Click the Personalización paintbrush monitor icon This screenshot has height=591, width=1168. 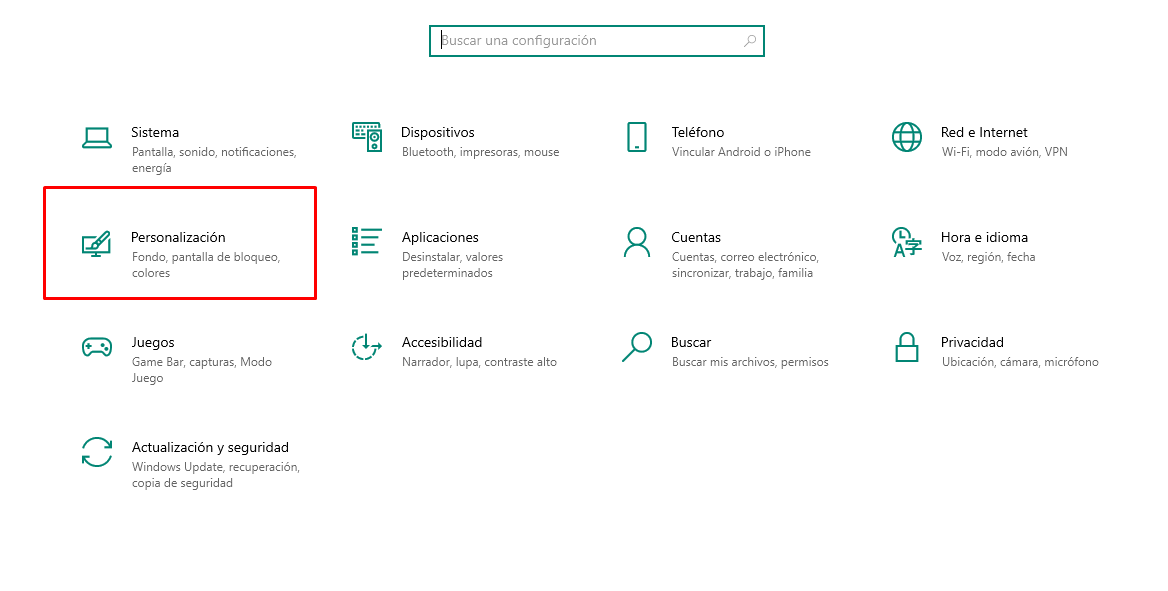(96, 243)
